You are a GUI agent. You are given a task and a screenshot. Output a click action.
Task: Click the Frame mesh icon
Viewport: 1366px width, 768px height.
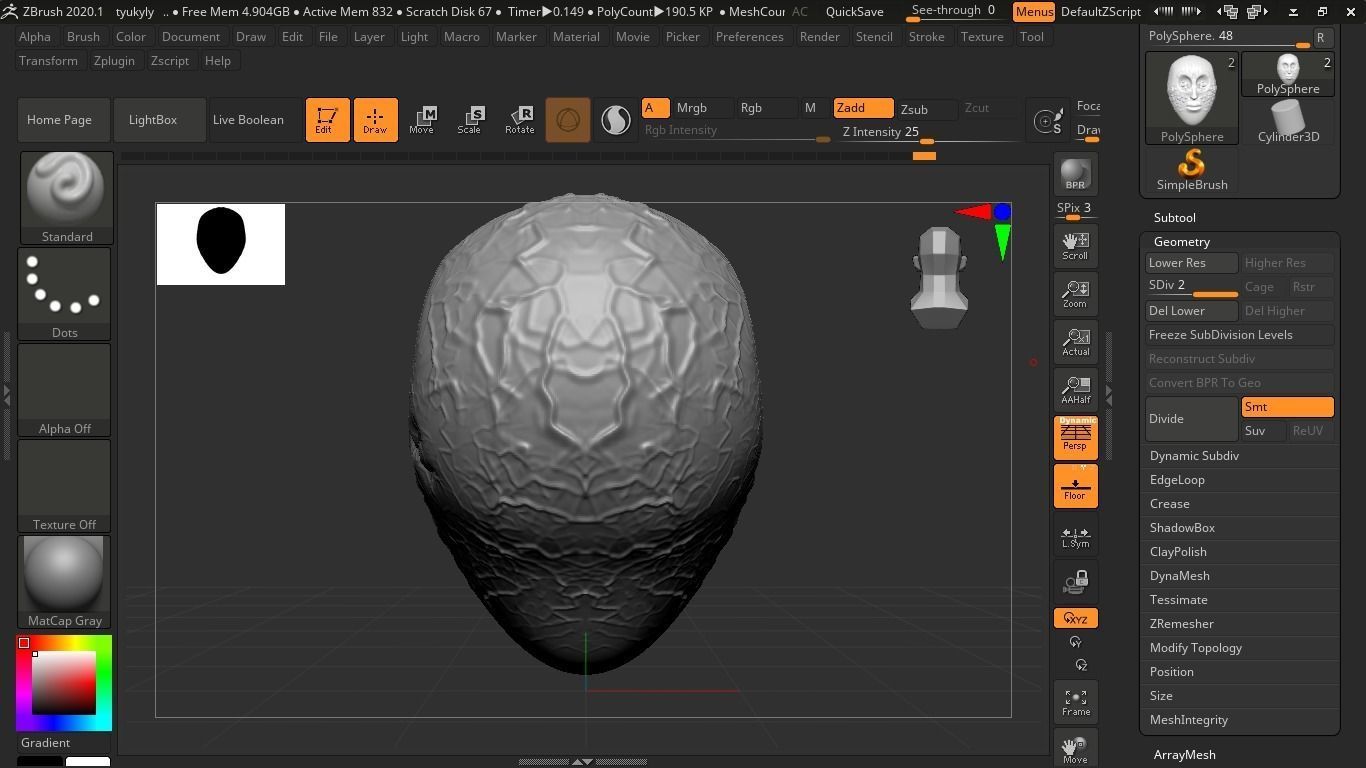(x=1075, y=702)
